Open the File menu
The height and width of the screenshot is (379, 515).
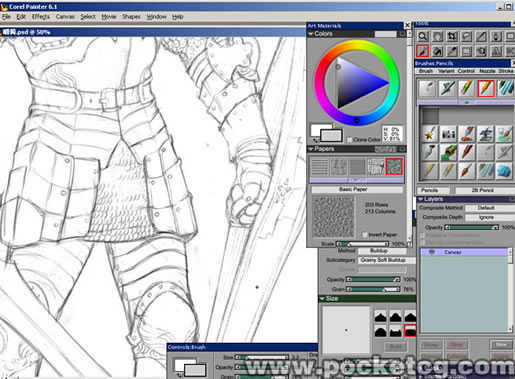click(6, 17)
